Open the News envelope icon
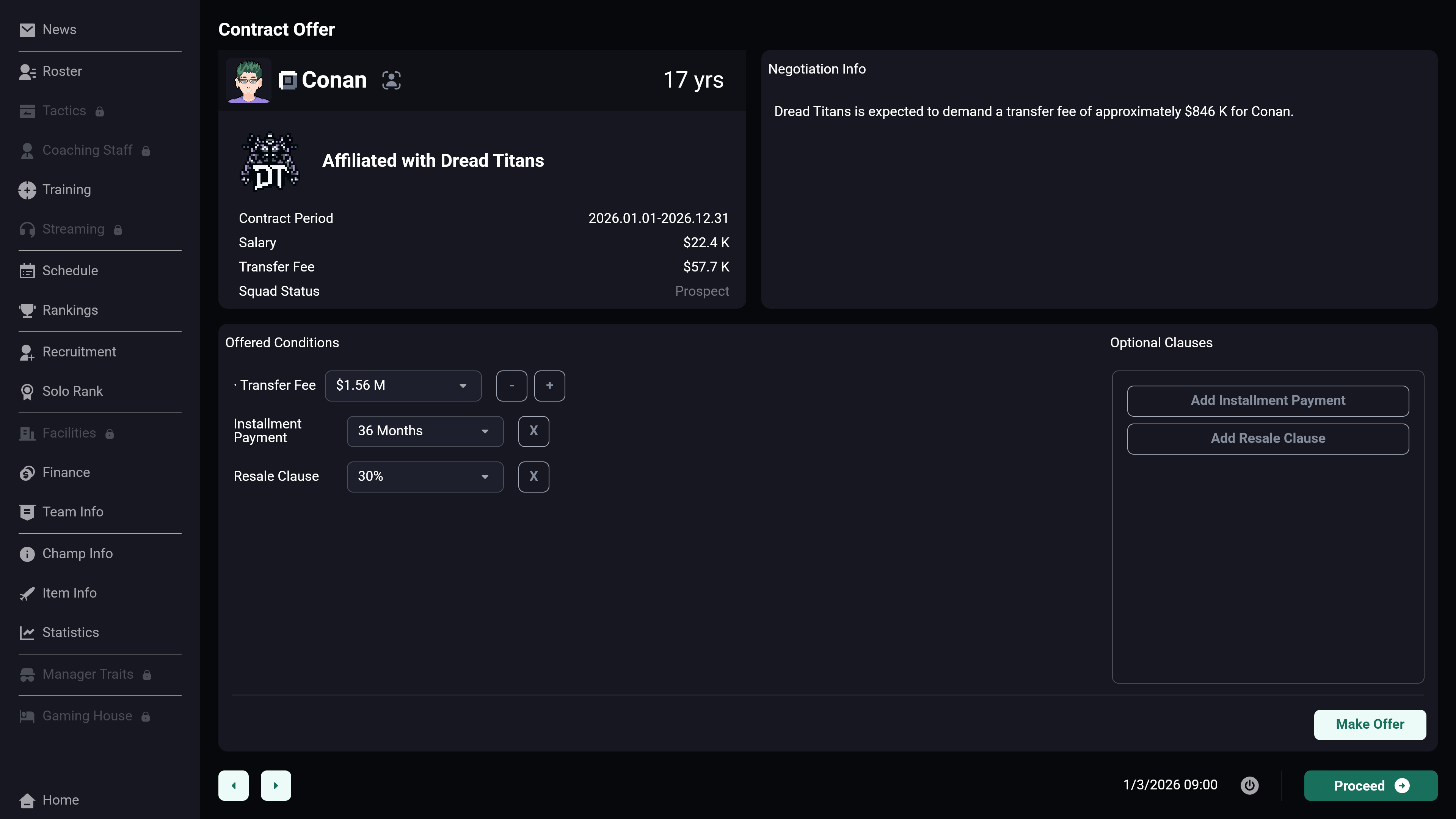1456x819 pixels. tap(27, 30)
